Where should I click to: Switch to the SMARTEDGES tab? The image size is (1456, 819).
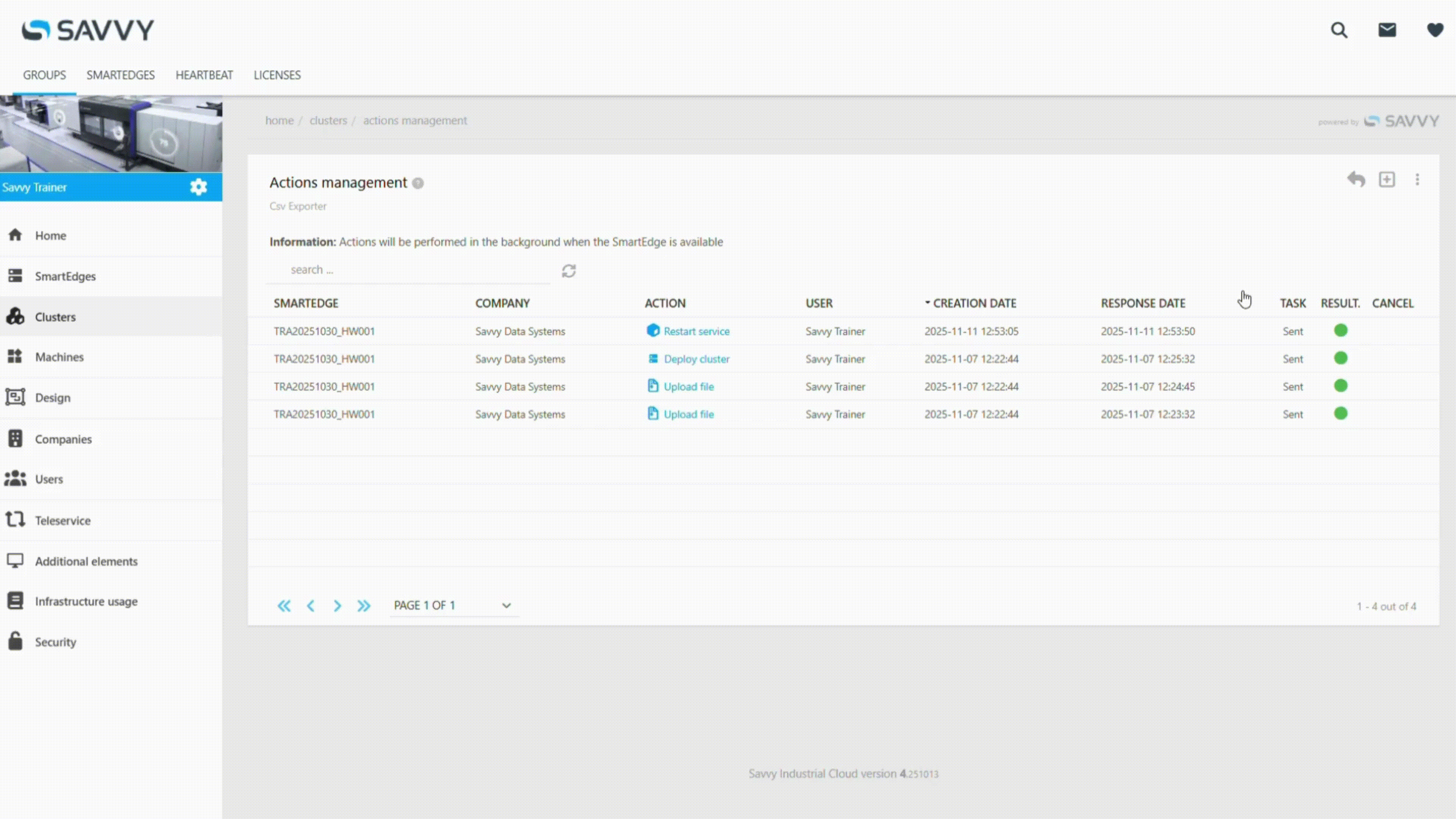tap(121, 75)
